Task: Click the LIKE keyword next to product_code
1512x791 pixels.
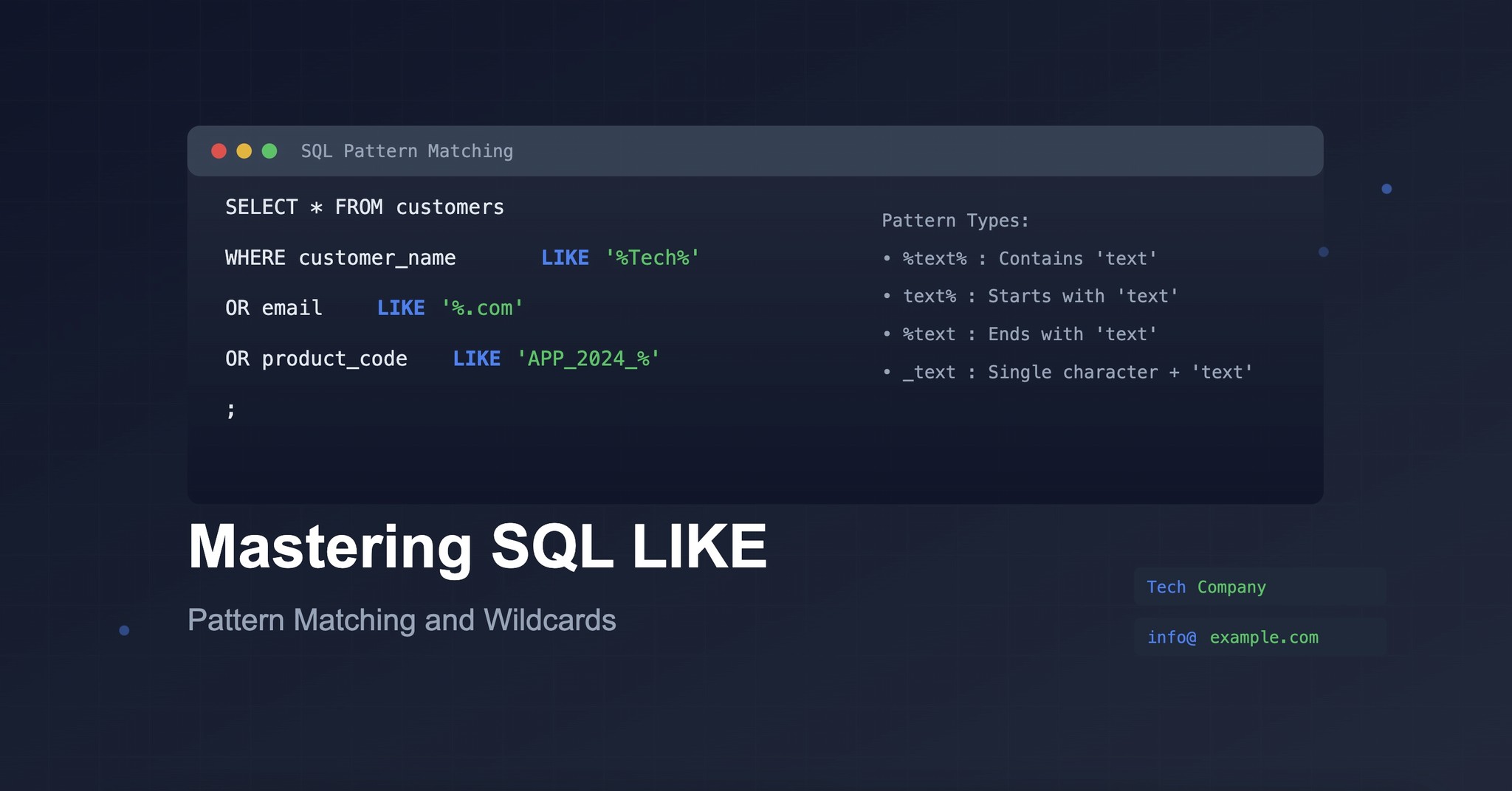Action: pos(477,359)
